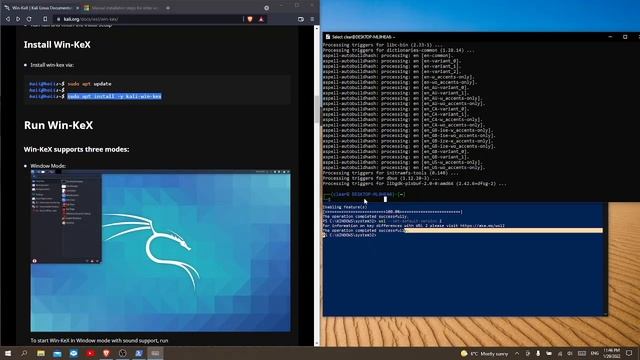Image resolution: width=640 pixels, height=360 pixels.
Task: Open the Brave Shields lion icon
Action: click(250, 19)
